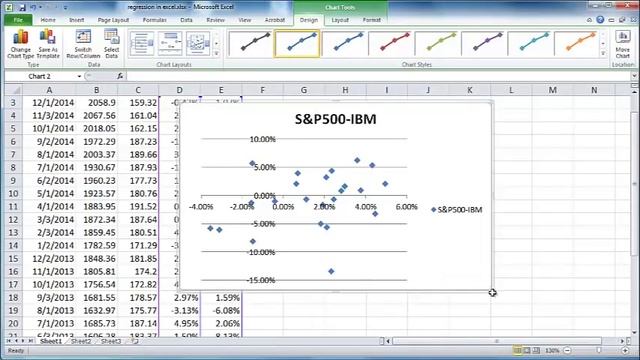Apply orange chart style
The height and width of the screenshot is (360, 640).
pyautogui.click(x=576, y=43)
